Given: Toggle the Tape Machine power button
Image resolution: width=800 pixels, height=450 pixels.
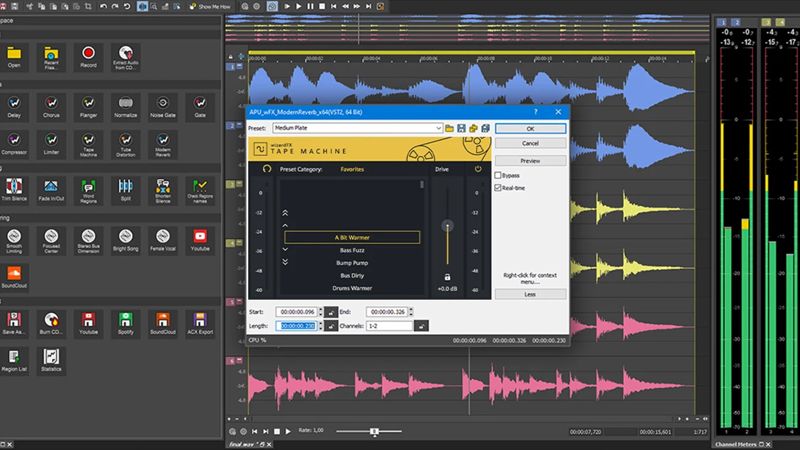Looking at the screenshot, I should [478, 169].
